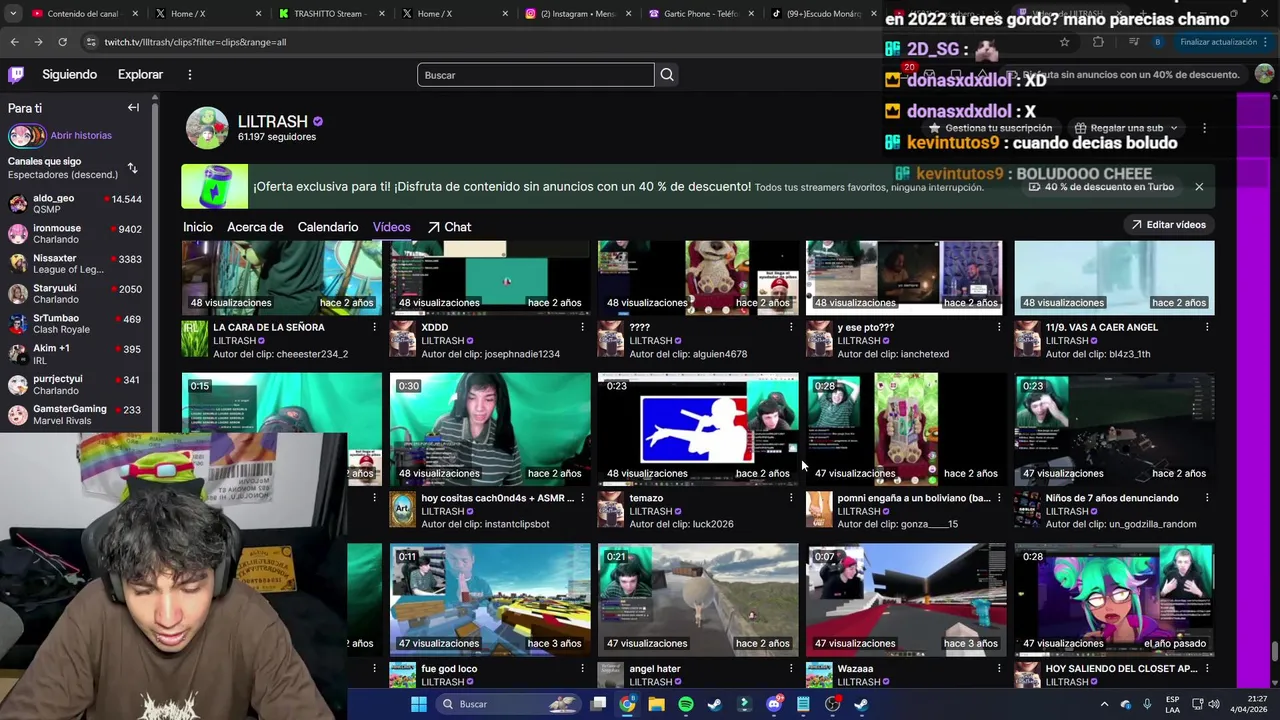1280x720 pixels.
Task: Open GamsterGaming channel in sidebar
Action: point(75,414)
